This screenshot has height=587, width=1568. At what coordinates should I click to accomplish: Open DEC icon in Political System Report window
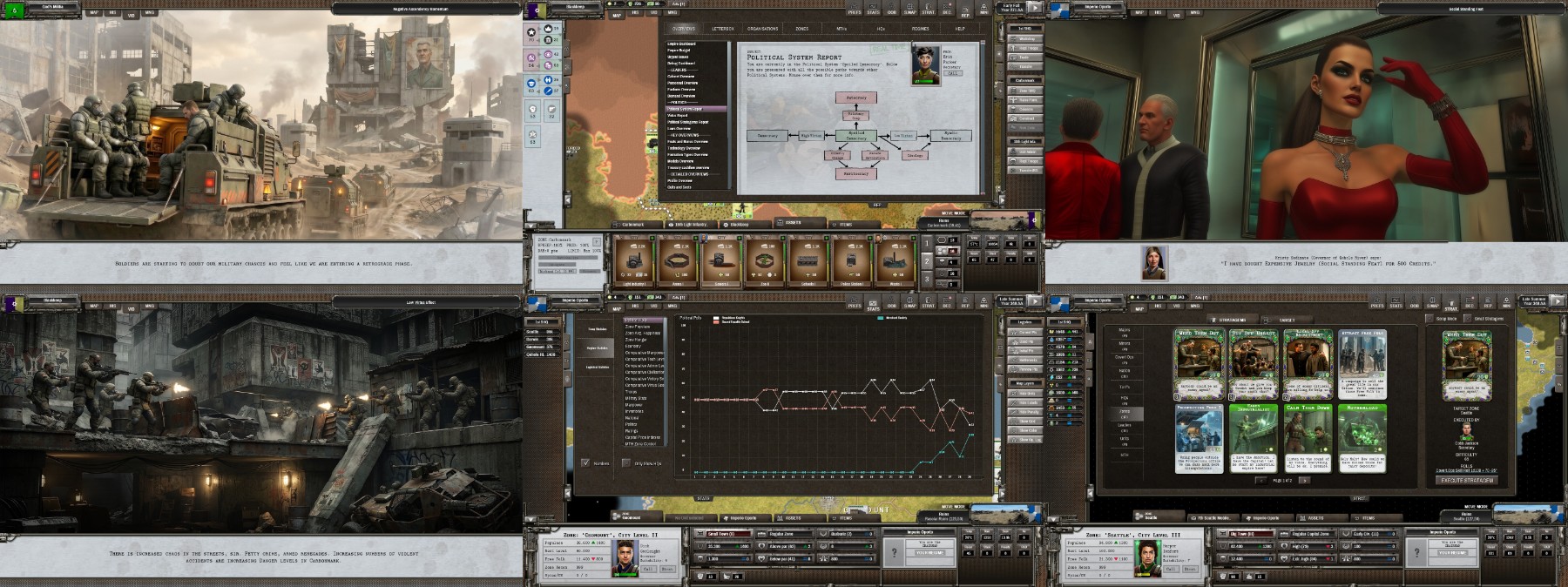coord(947,9)
